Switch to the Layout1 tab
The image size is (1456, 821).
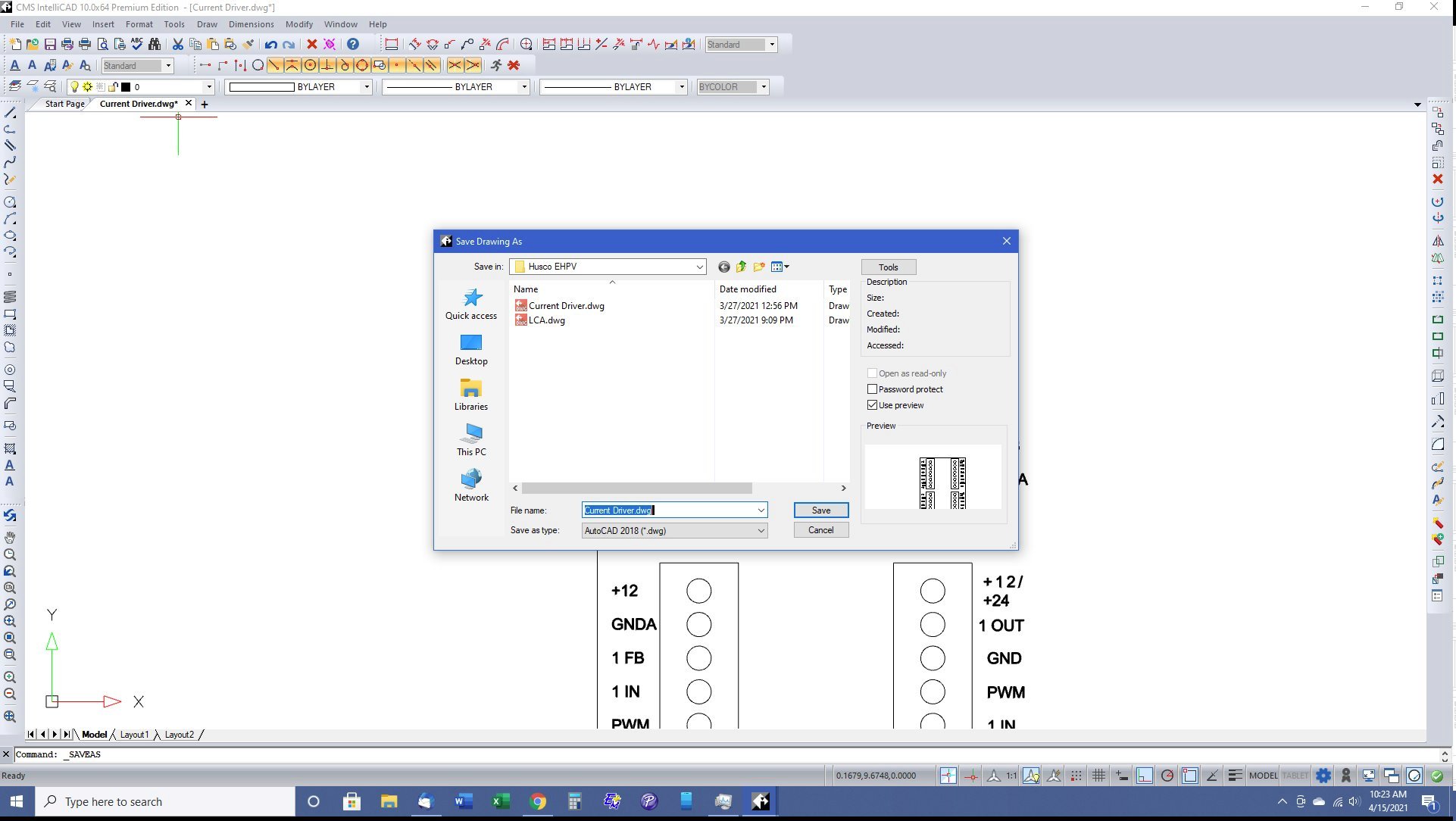(134, 735)
